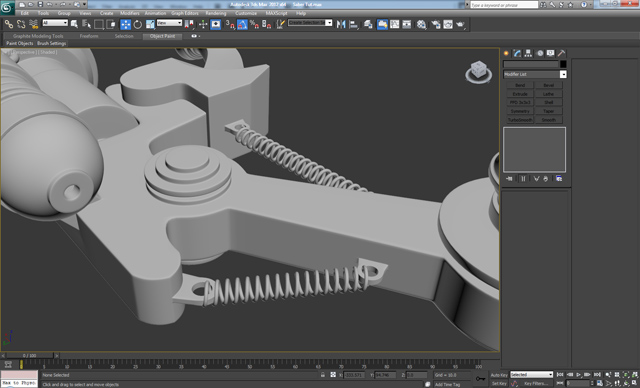Apply the Bend modifier button
This screenshot has height=388, width=640.
pos(520,85)
